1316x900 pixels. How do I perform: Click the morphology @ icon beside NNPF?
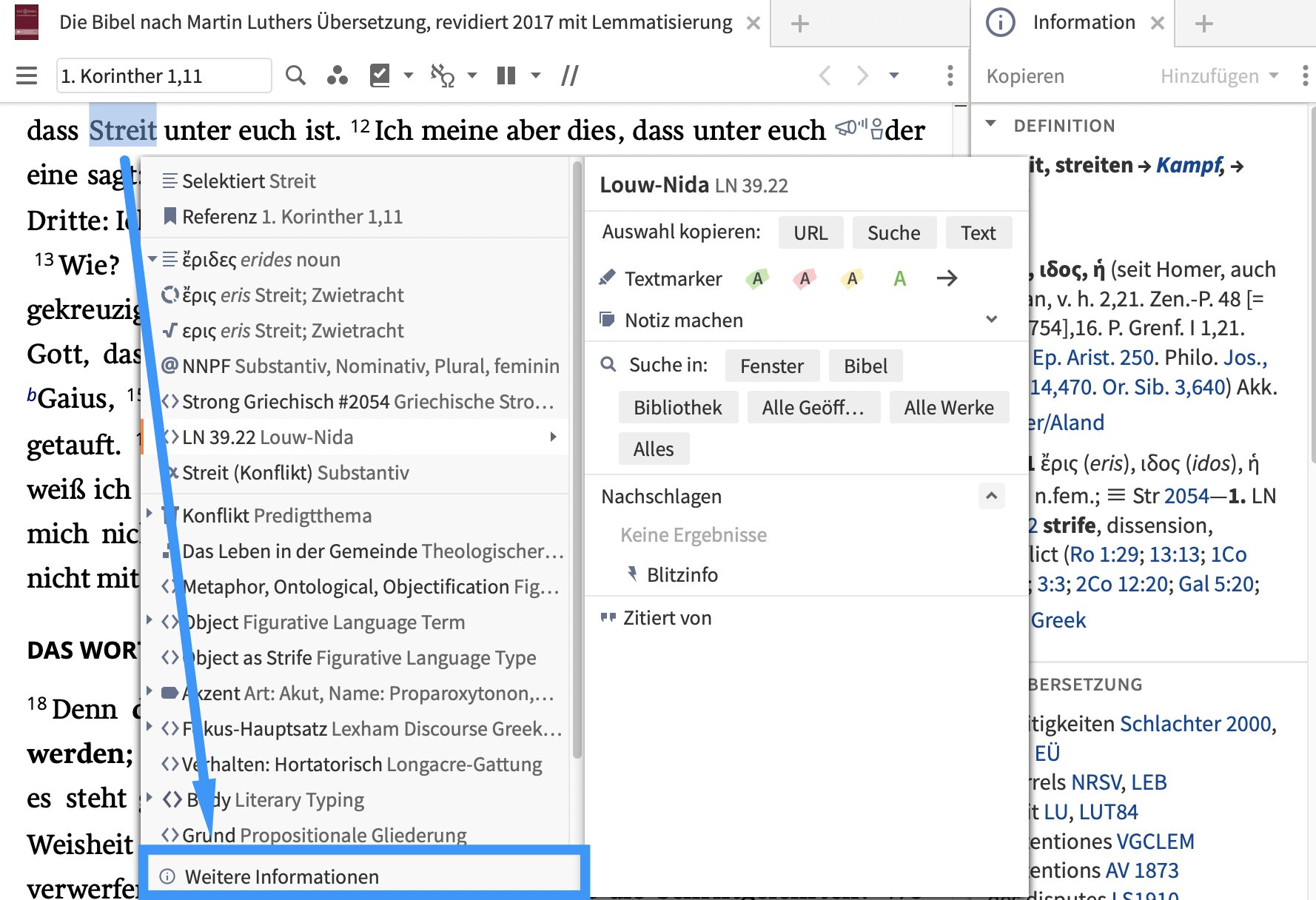tap(169, 366)
